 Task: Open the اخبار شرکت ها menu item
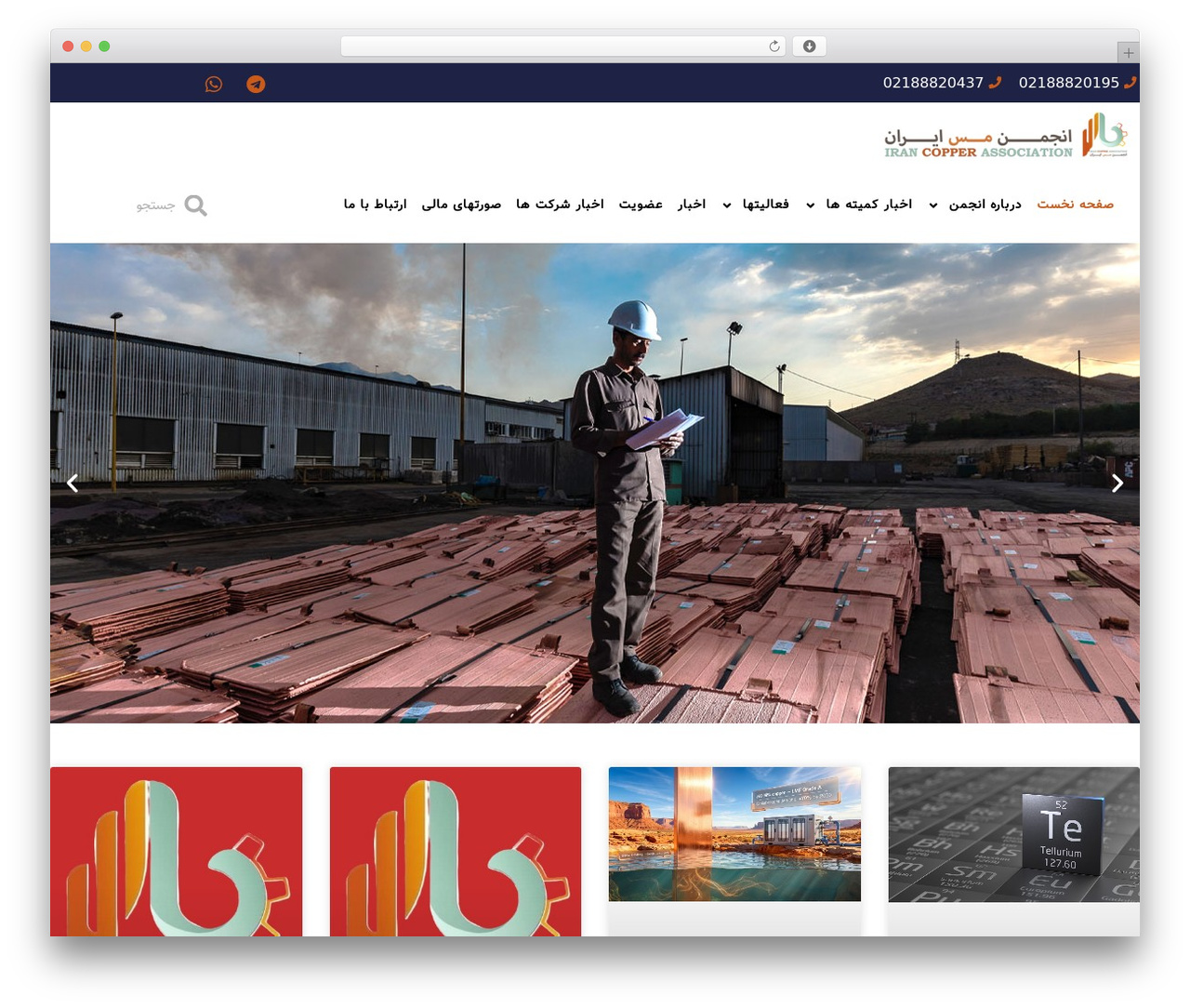pos(560,204)
